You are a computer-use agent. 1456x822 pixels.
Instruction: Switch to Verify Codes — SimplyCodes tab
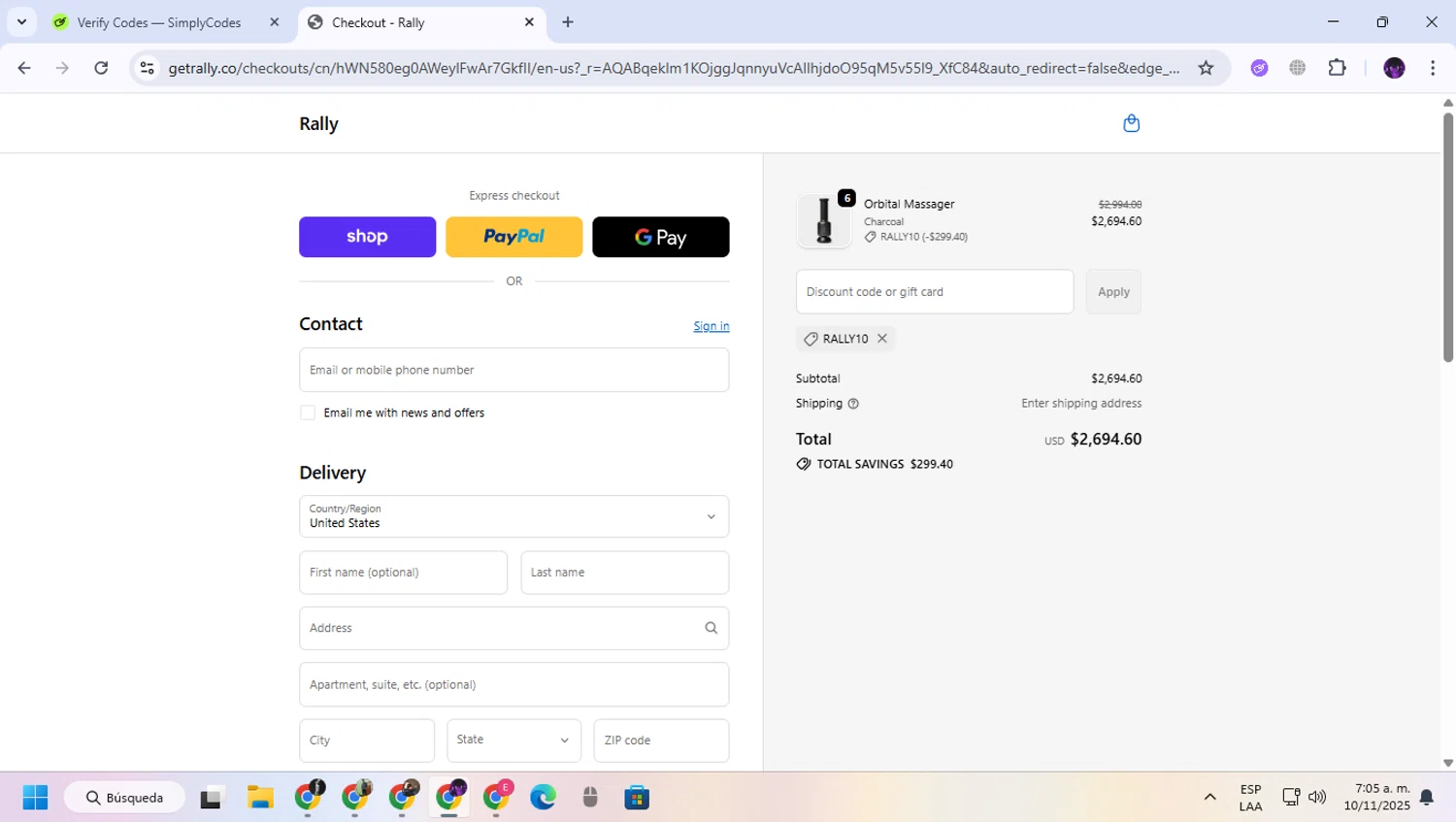pos(159,22)
